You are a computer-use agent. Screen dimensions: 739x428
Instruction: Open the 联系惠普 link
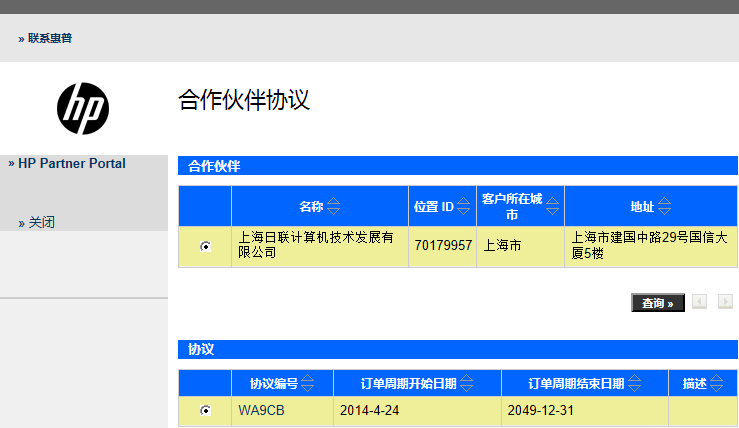pos(49,38)
